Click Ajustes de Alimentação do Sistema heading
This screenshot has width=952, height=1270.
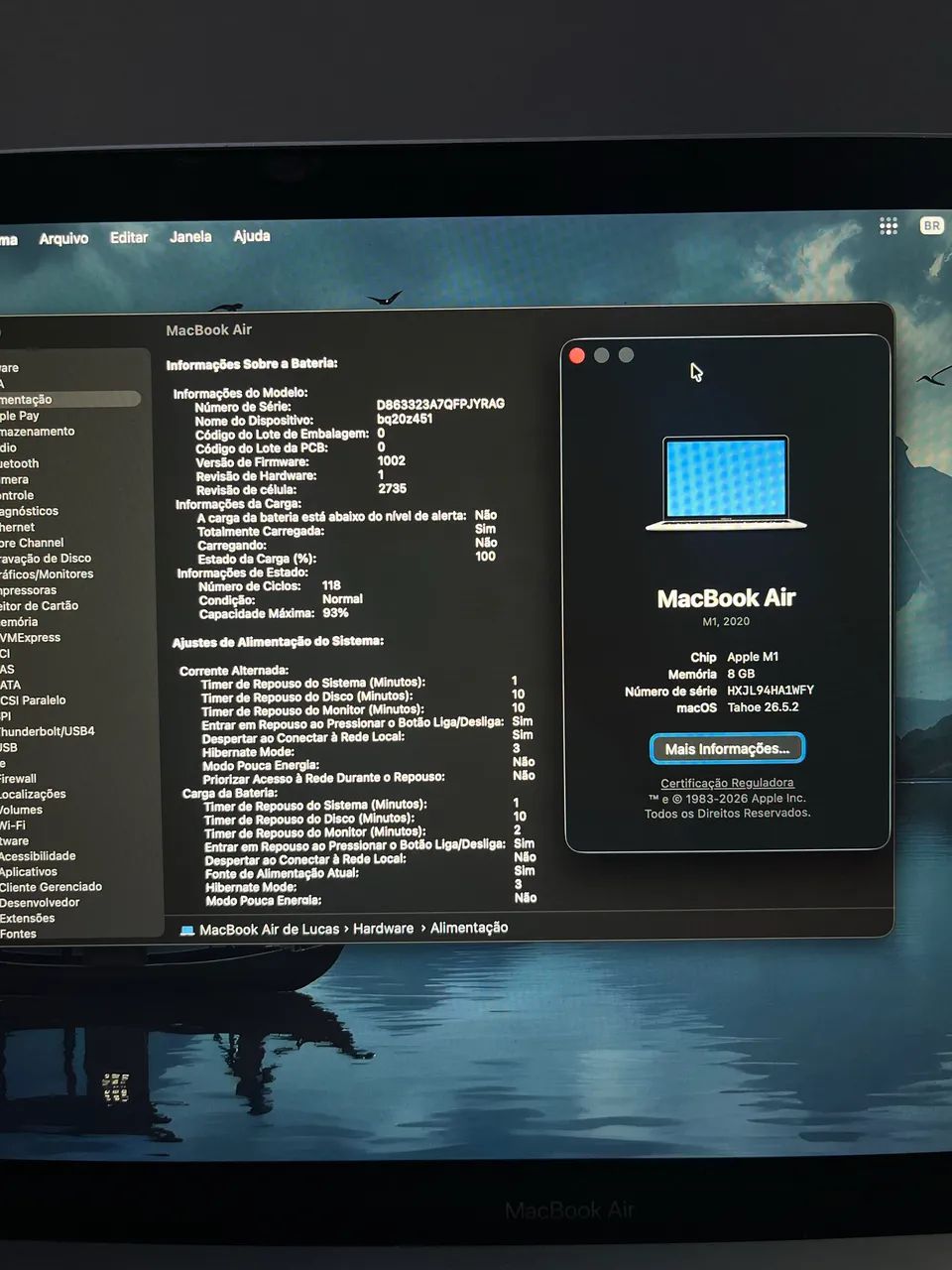click(x=278, y=642)
